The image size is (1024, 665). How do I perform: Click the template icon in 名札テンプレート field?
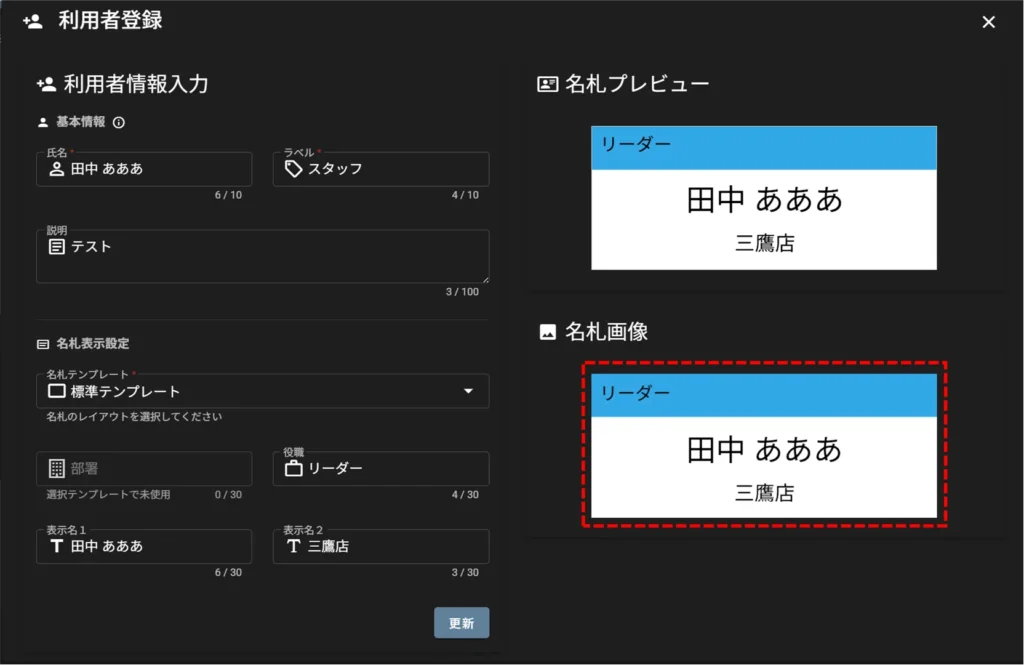(x=57, y=391)
